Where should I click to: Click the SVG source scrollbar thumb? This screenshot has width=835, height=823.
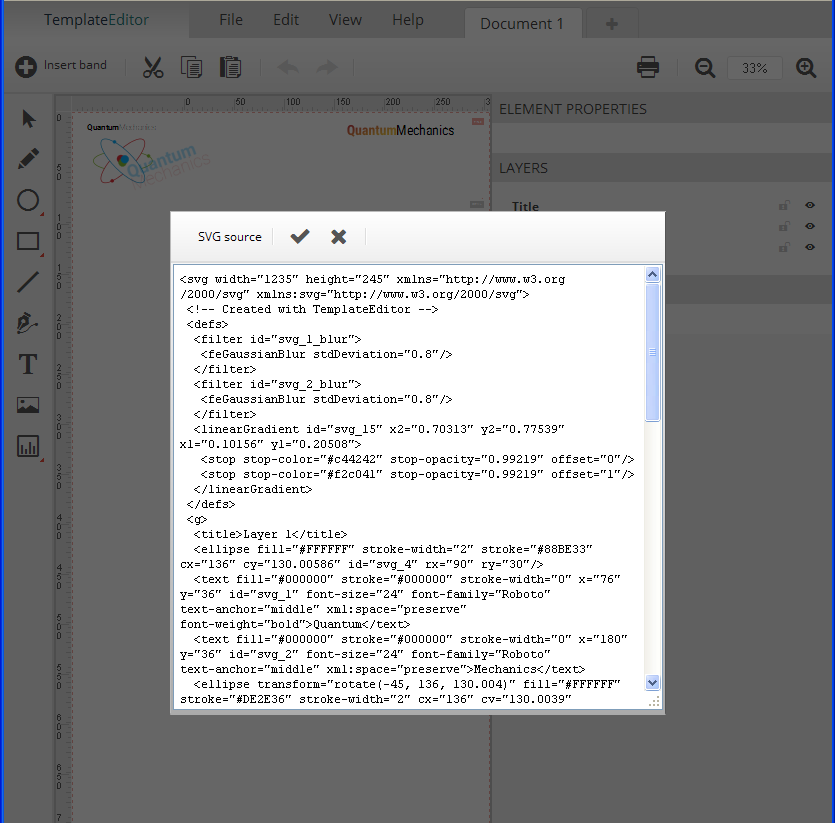click(652, 352)
